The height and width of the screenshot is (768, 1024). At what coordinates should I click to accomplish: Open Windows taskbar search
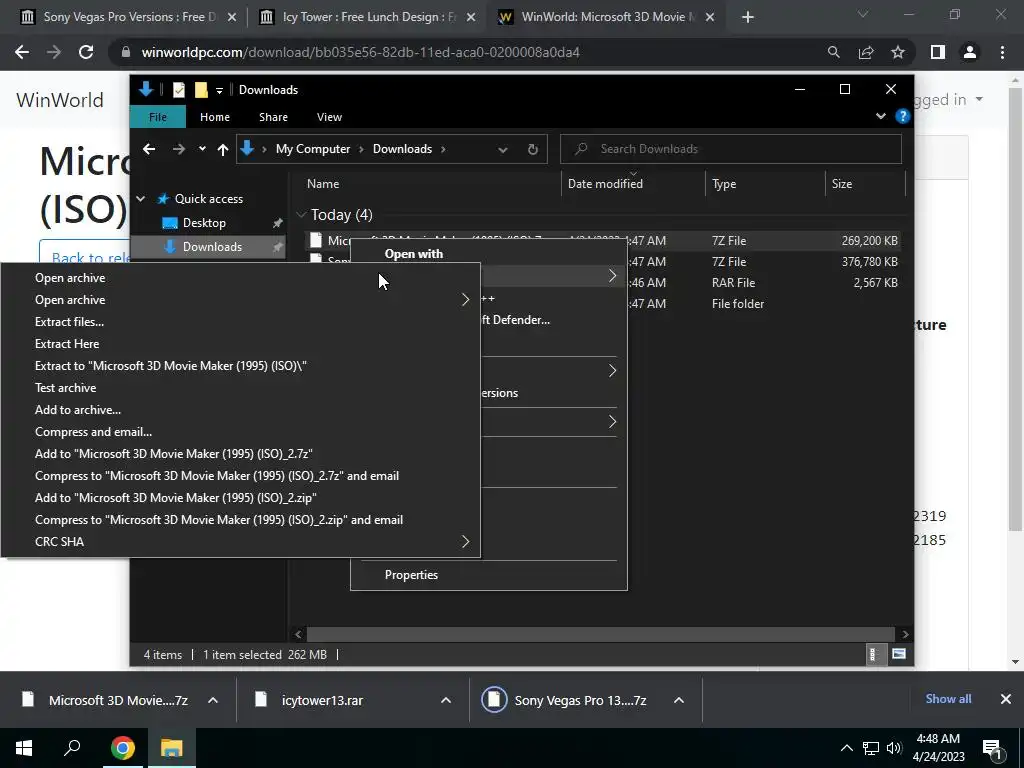click(x=72, y=748)
